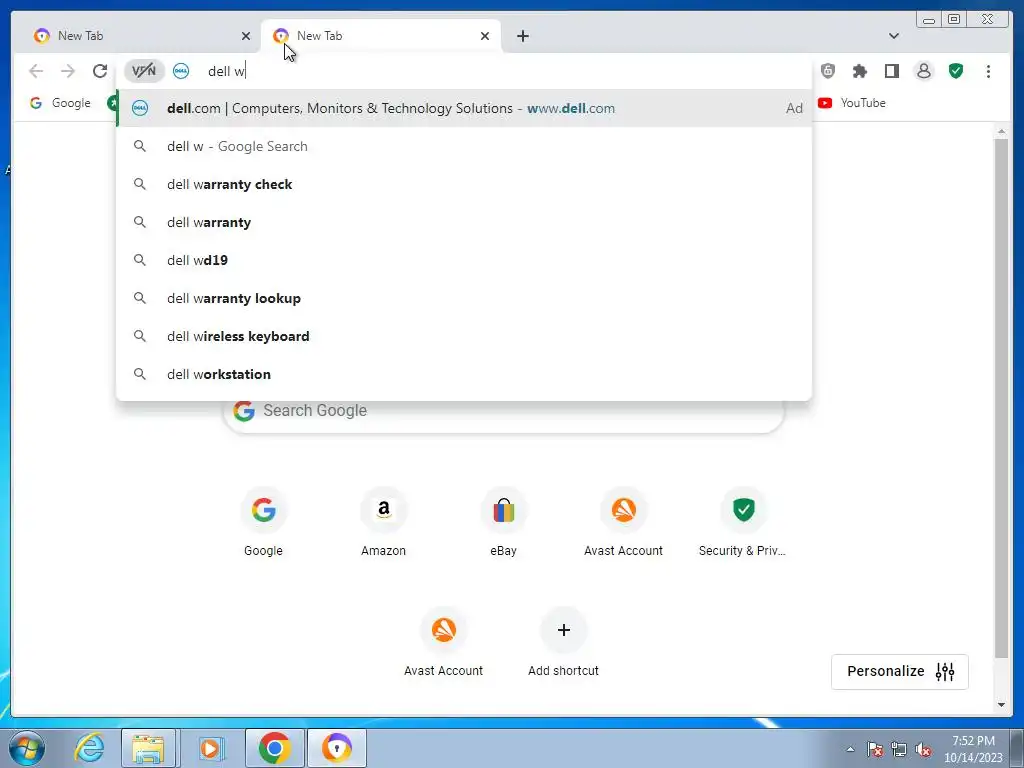Open the Security & Privacy shortcut

pos(743,522)
